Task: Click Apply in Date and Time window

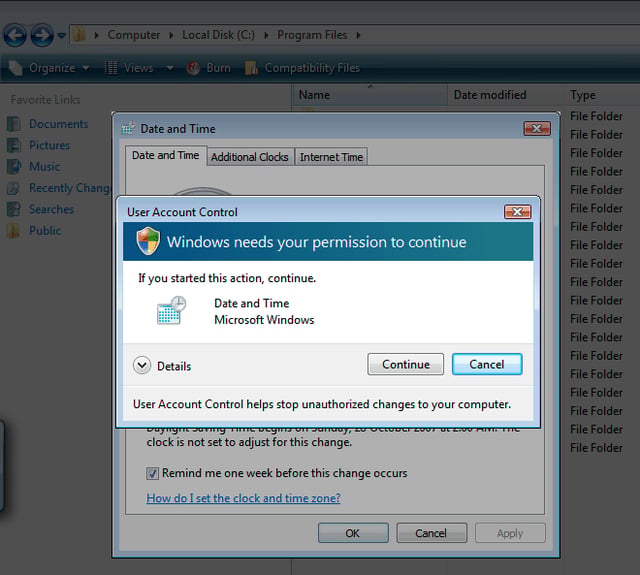Action: 510,533
